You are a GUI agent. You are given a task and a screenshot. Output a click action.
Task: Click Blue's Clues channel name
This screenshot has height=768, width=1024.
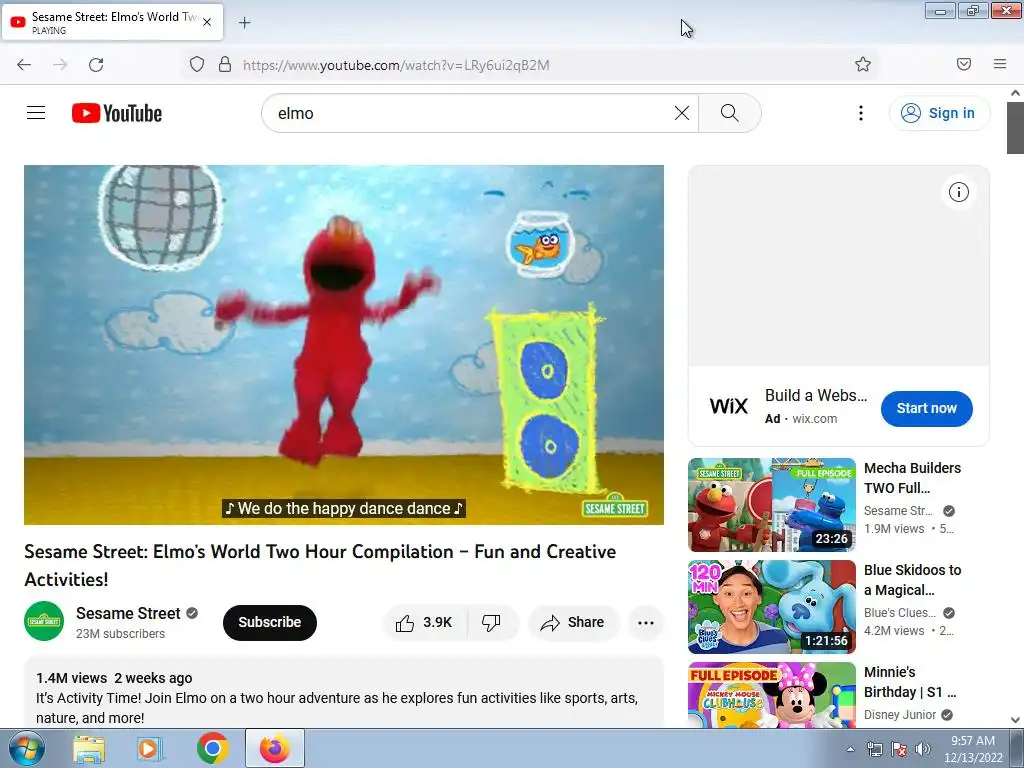coord(900,613)
